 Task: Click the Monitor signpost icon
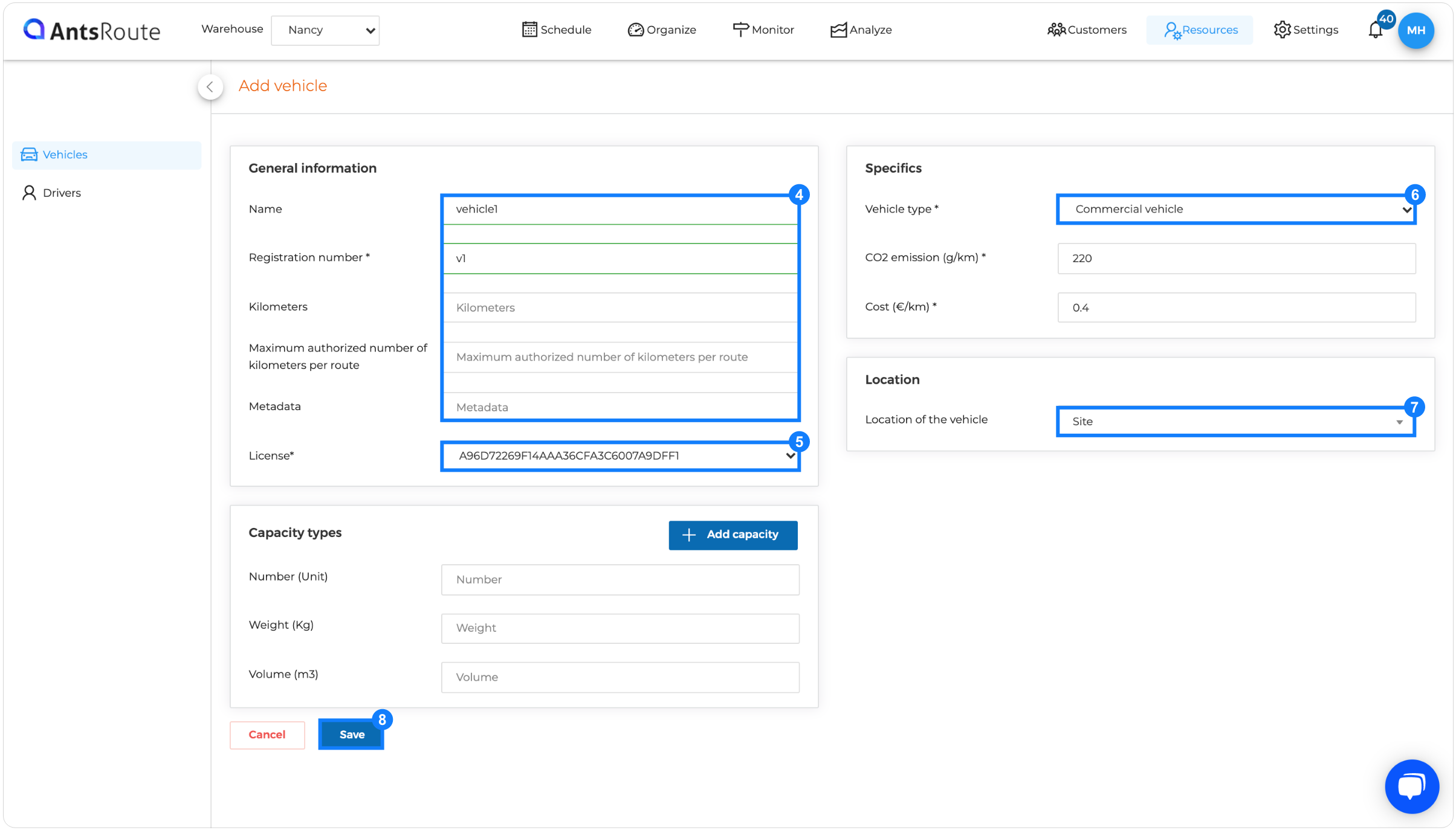click(x=740, y=30)
